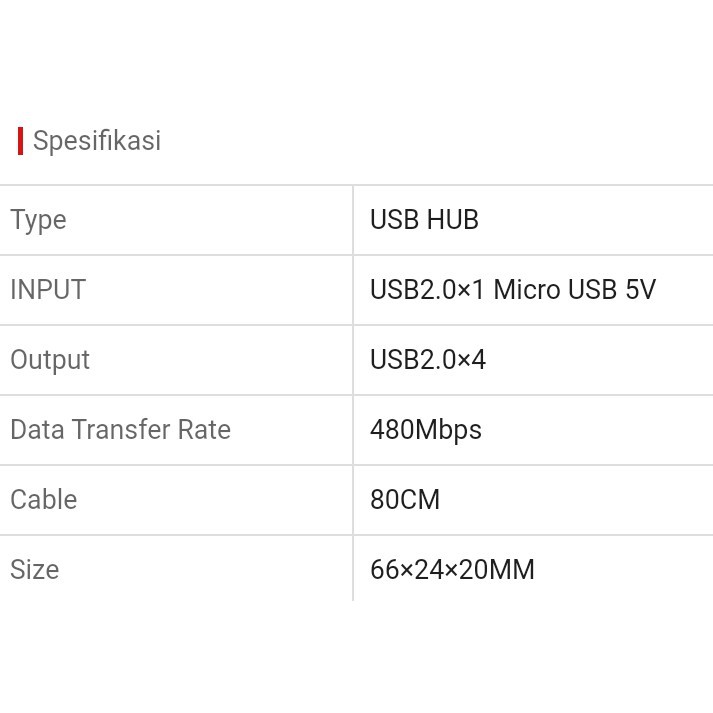
Task: Click the word Rate in the label
Action: (x=204, y=430)
